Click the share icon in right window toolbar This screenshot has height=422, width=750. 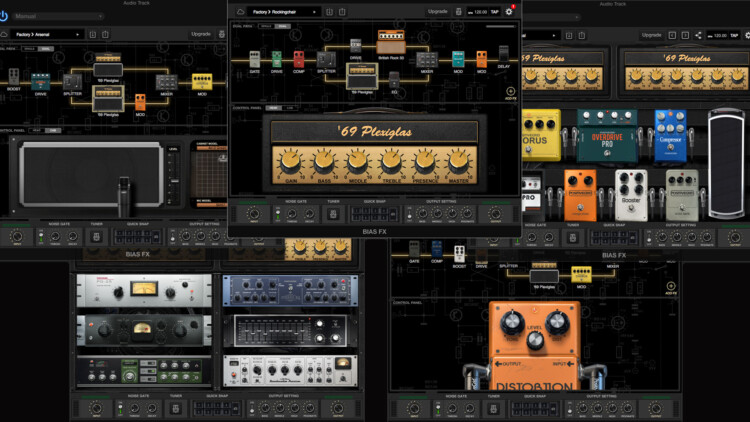click(x=698, y=35)
